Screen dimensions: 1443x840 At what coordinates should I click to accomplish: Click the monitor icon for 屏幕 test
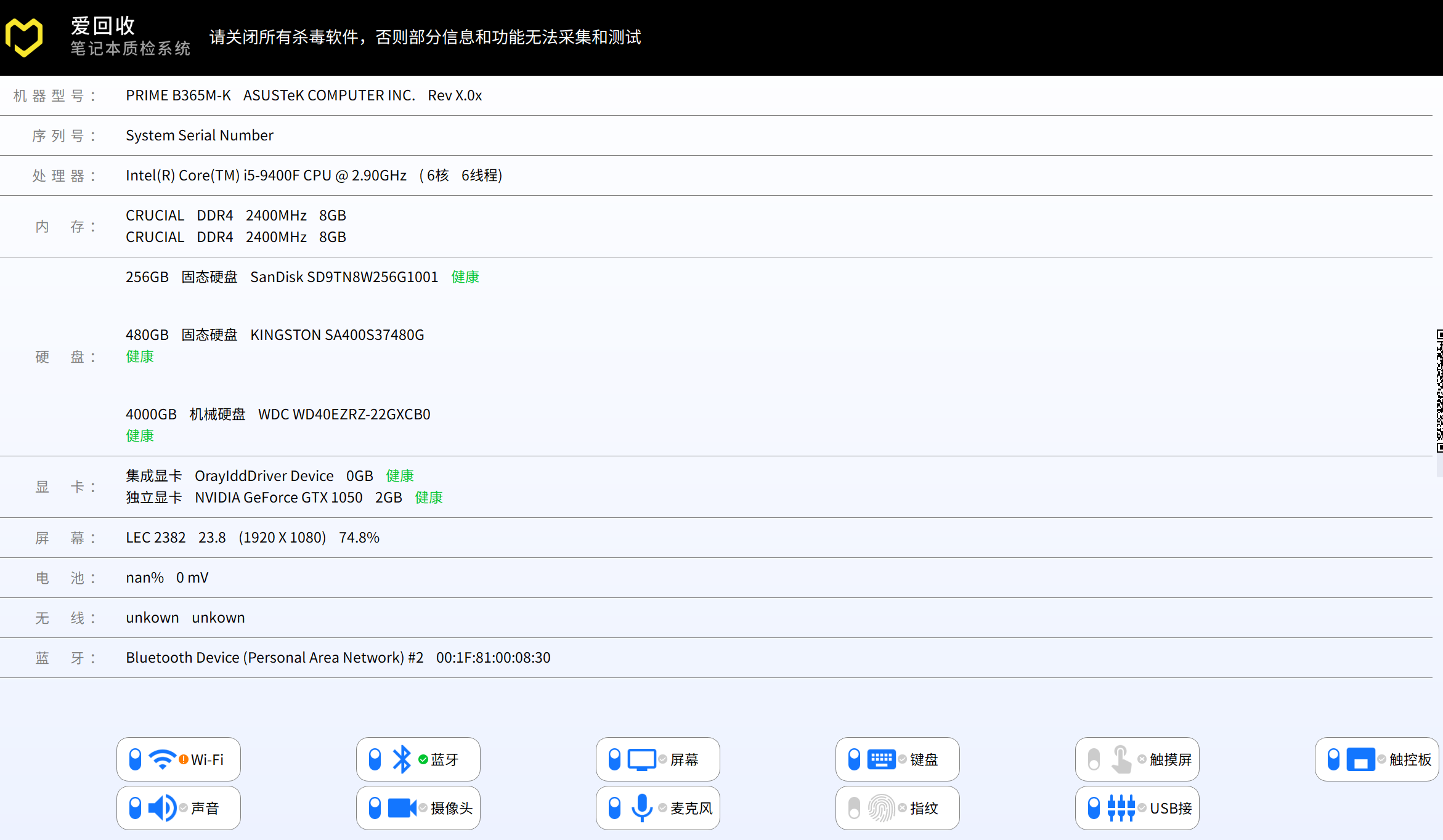click(x=642, y=759)
